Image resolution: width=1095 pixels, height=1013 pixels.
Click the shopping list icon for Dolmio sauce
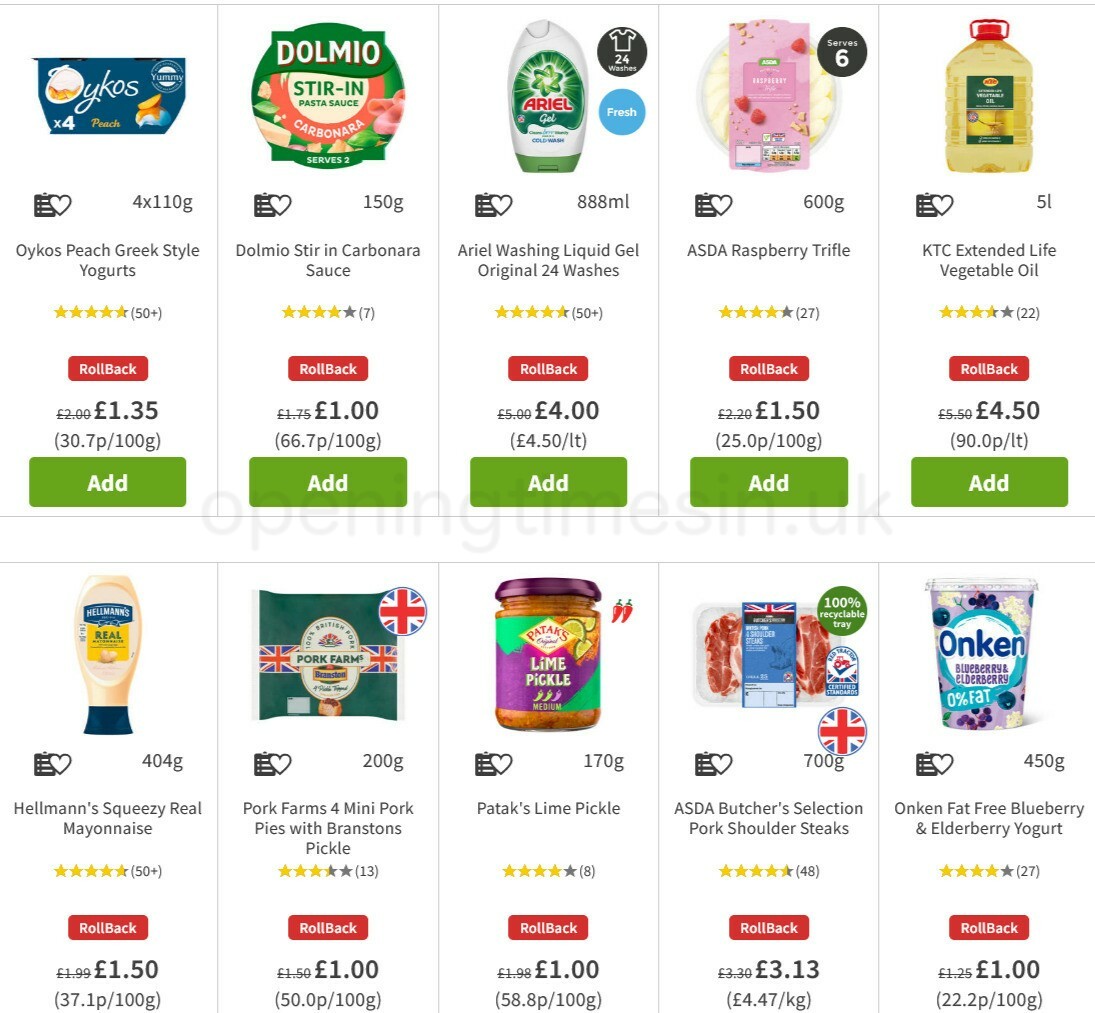point(264,203)
